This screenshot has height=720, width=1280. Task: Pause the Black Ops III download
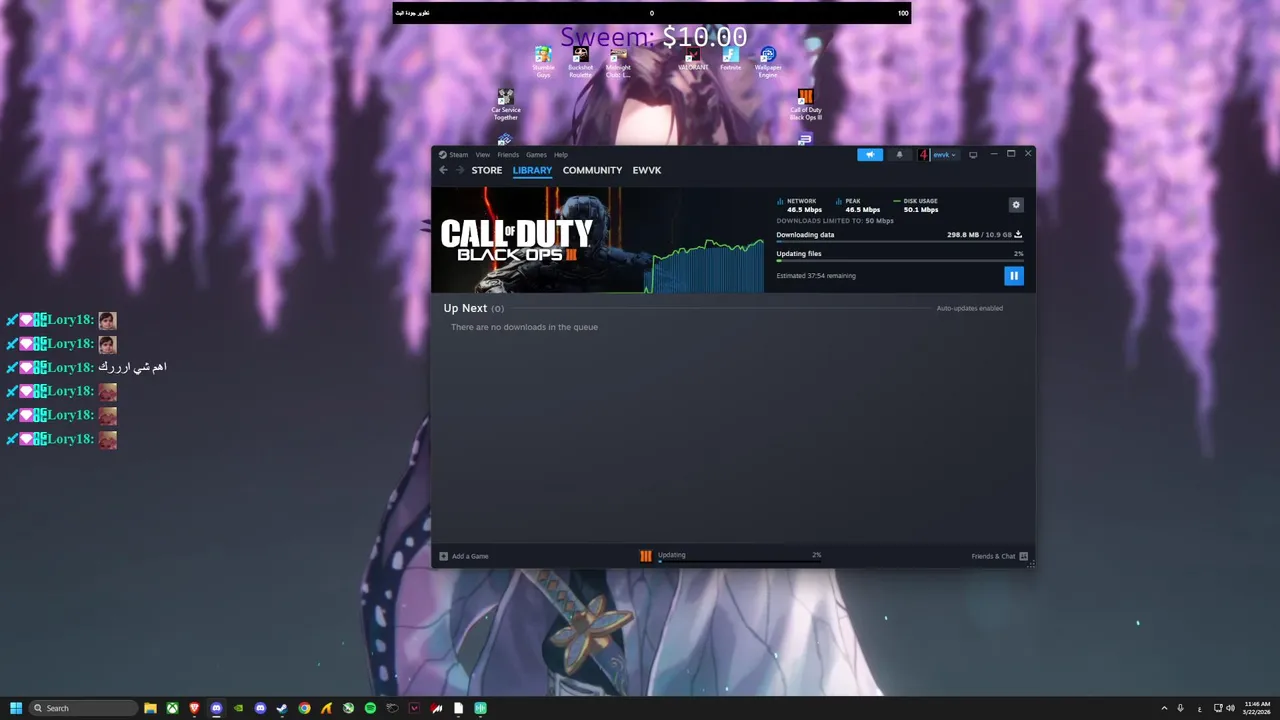(1014, 276)
